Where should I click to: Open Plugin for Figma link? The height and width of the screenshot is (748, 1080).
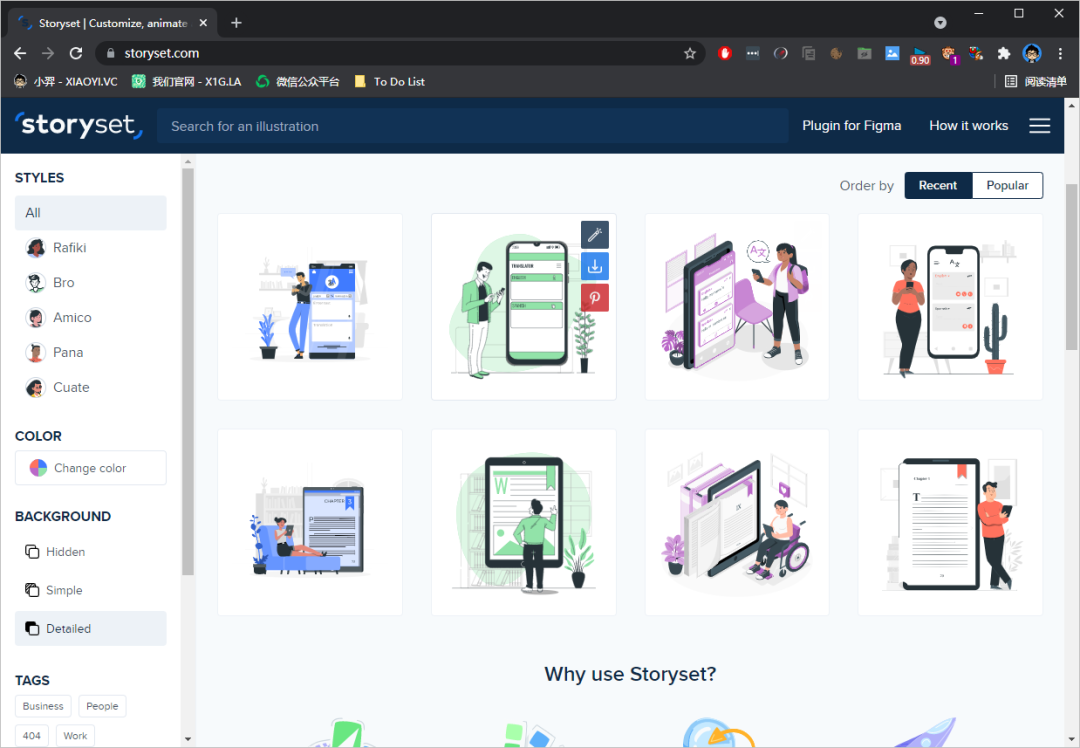tap(851, 125)
